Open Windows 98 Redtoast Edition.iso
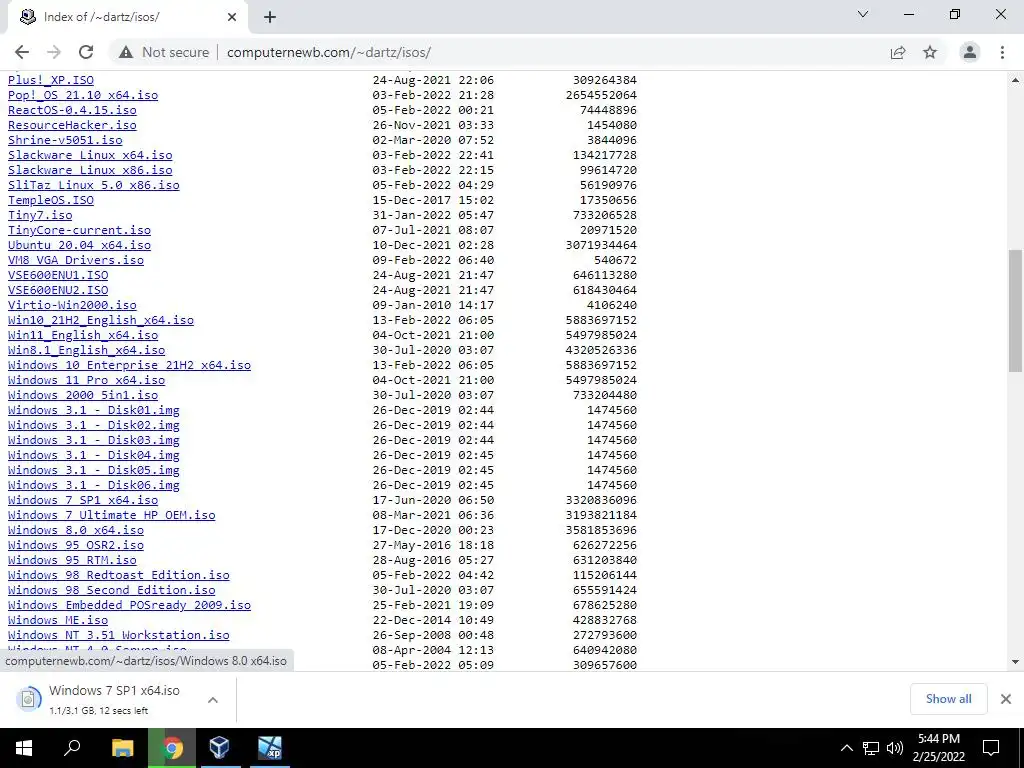 point(119,575)
